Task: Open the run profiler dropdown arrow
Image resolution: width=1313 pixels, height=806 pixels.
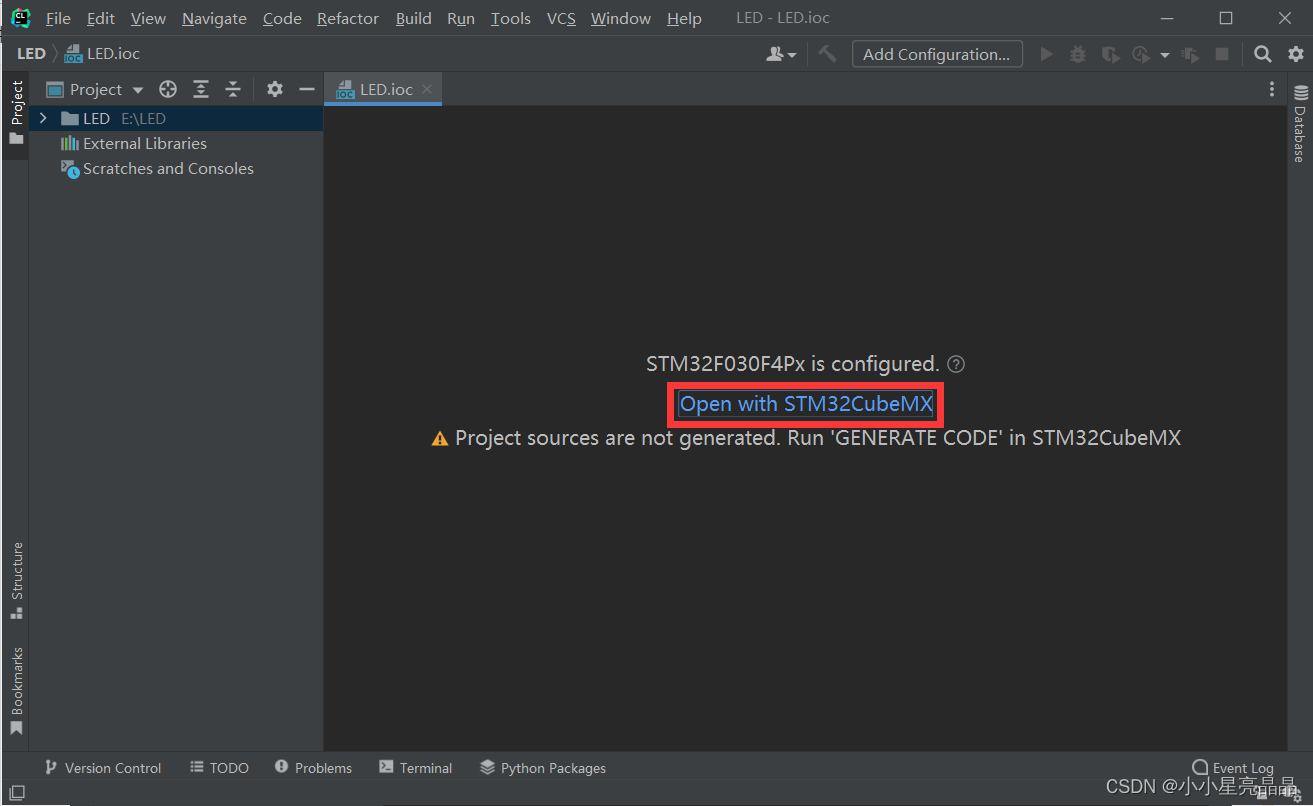Action: pos(1165,55)
